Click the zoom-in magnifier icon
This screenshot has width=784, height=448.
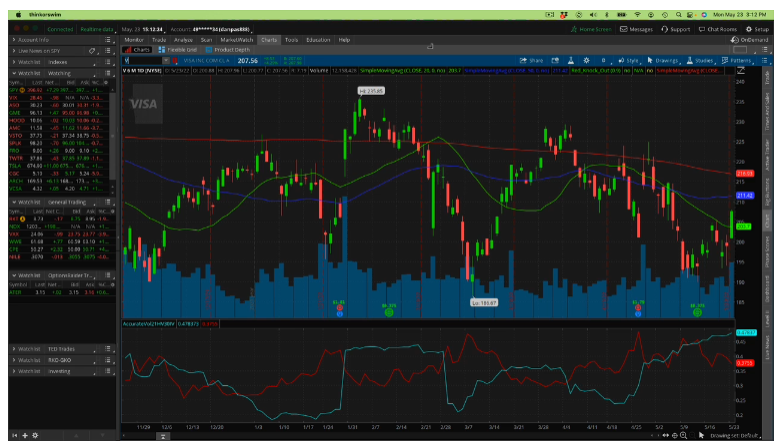[x=684, y=436]
